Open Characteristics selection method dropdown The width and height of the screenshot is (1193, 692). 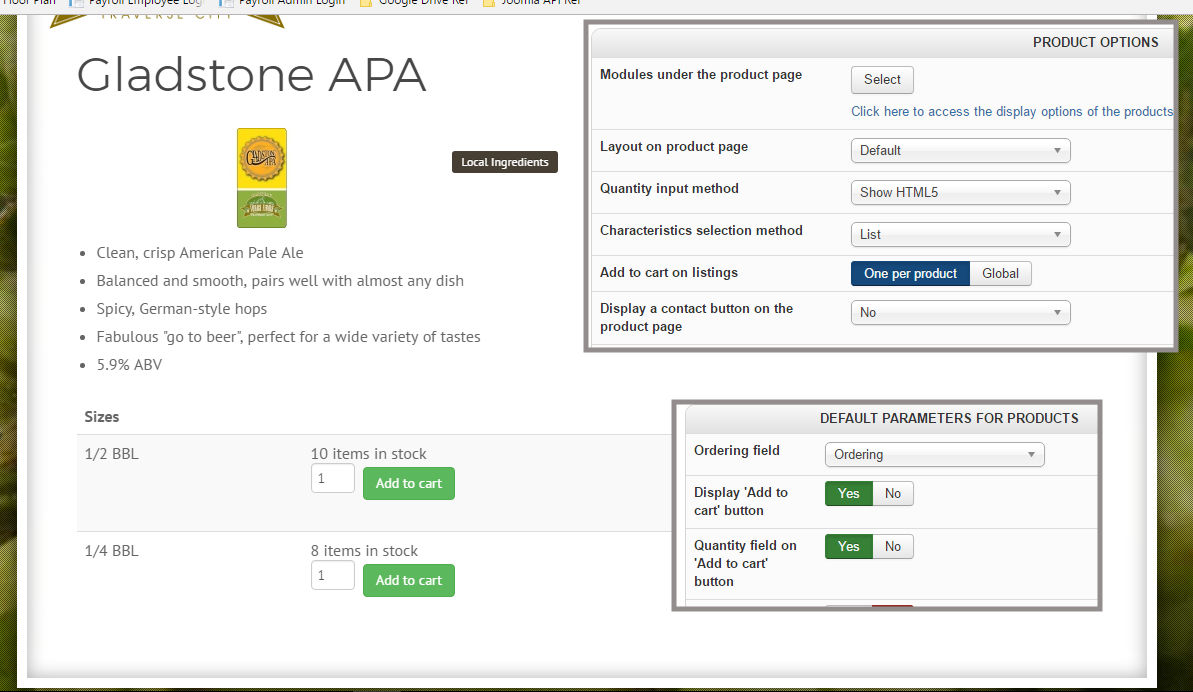pyautogui.click(x=960, y=234)
